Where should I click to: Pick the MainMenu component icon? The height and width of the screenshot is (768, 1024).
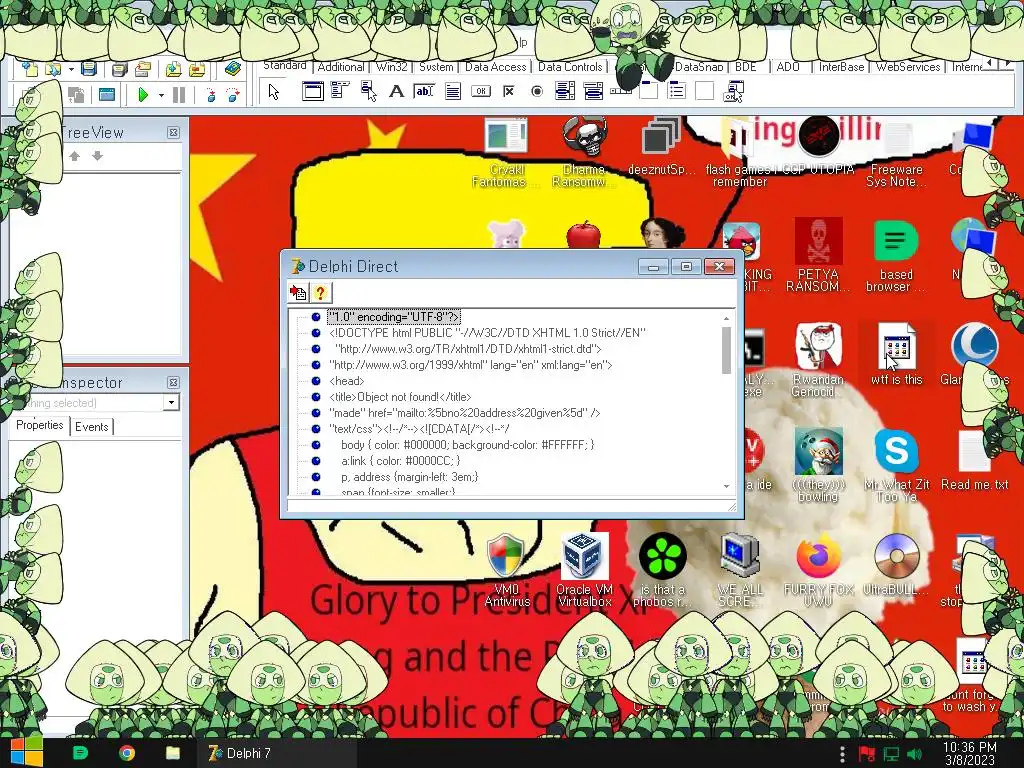(x=340, y=91)
